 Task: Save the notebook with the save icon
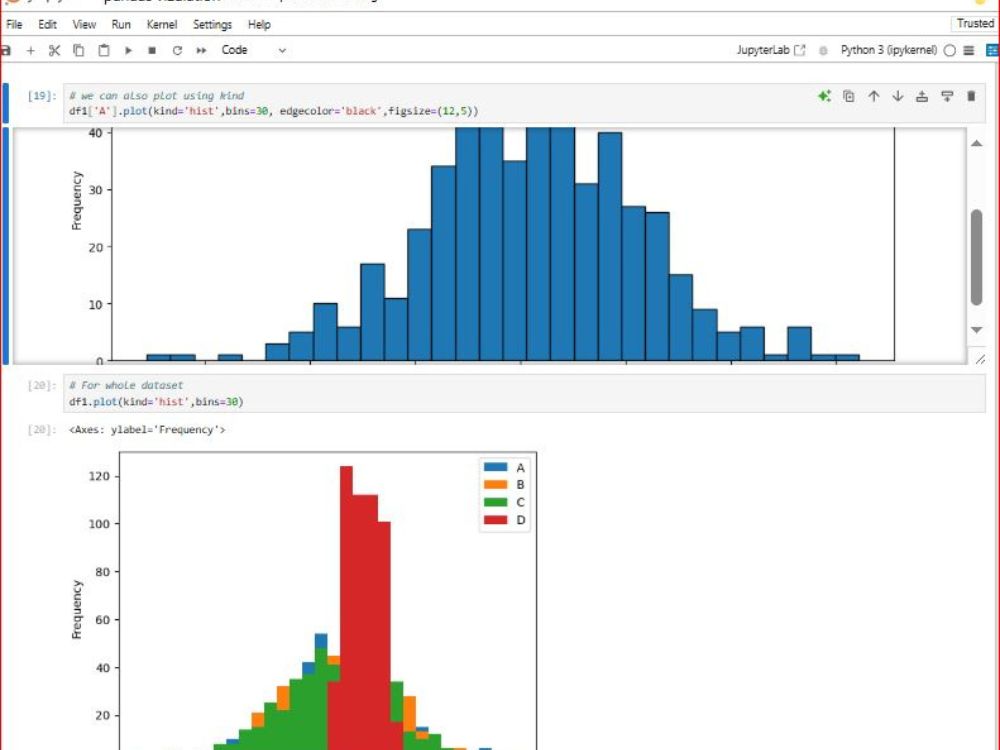[6, 50]
